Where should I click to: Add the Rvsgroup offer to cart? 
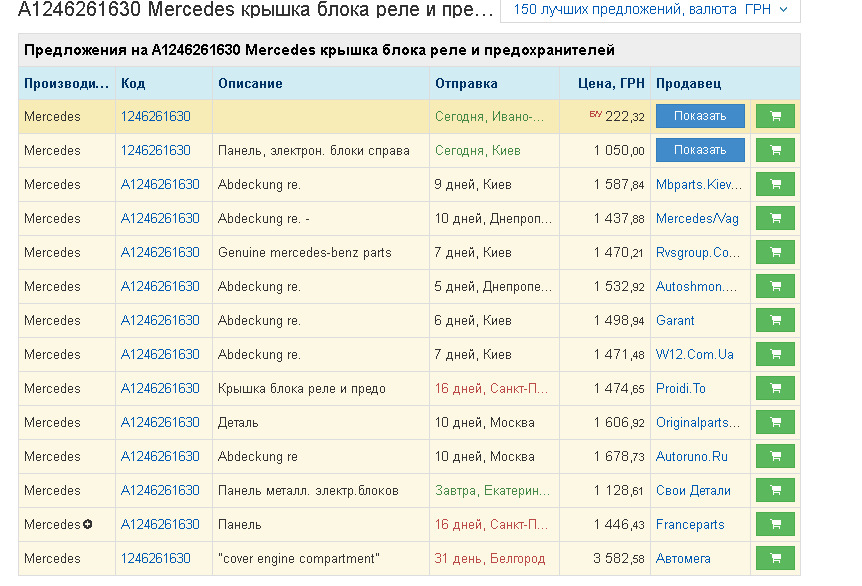click(x=775, y=252)
